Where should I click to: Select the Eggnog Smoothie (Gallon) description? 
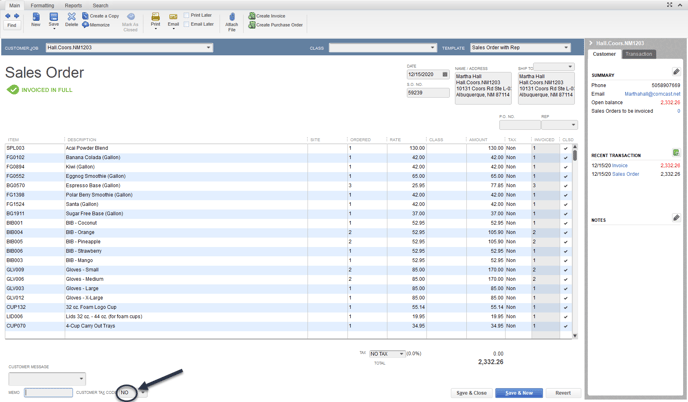[x=96, y=176]
